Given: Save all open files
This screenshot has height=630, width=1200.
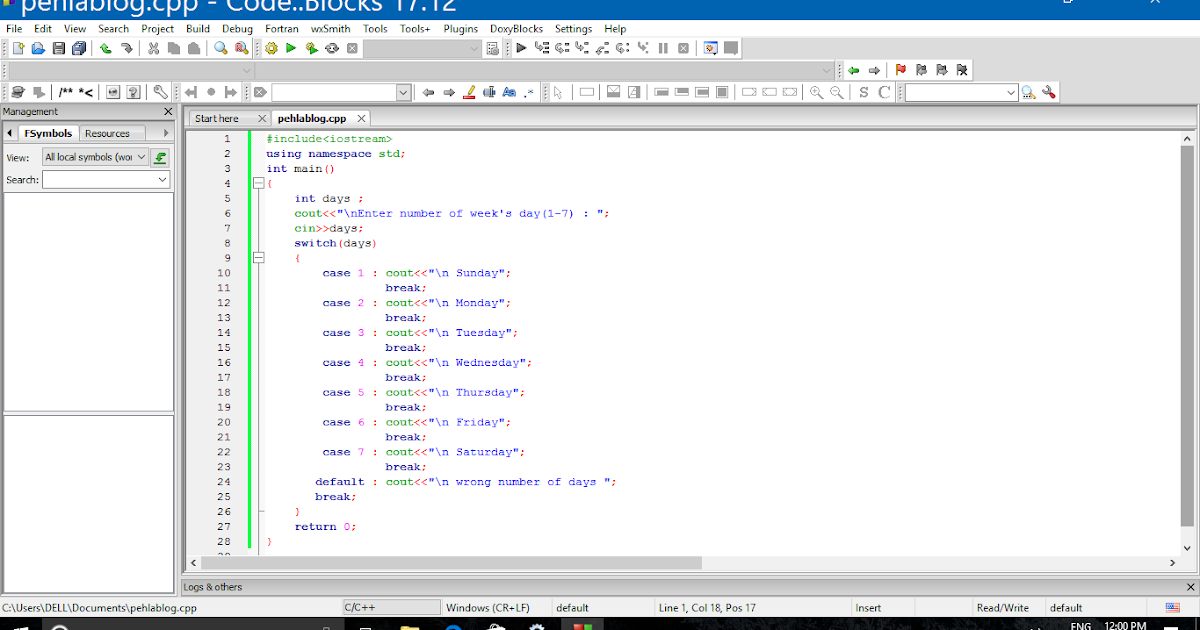Looking at the screenshot, I should (x=79, y=48).
